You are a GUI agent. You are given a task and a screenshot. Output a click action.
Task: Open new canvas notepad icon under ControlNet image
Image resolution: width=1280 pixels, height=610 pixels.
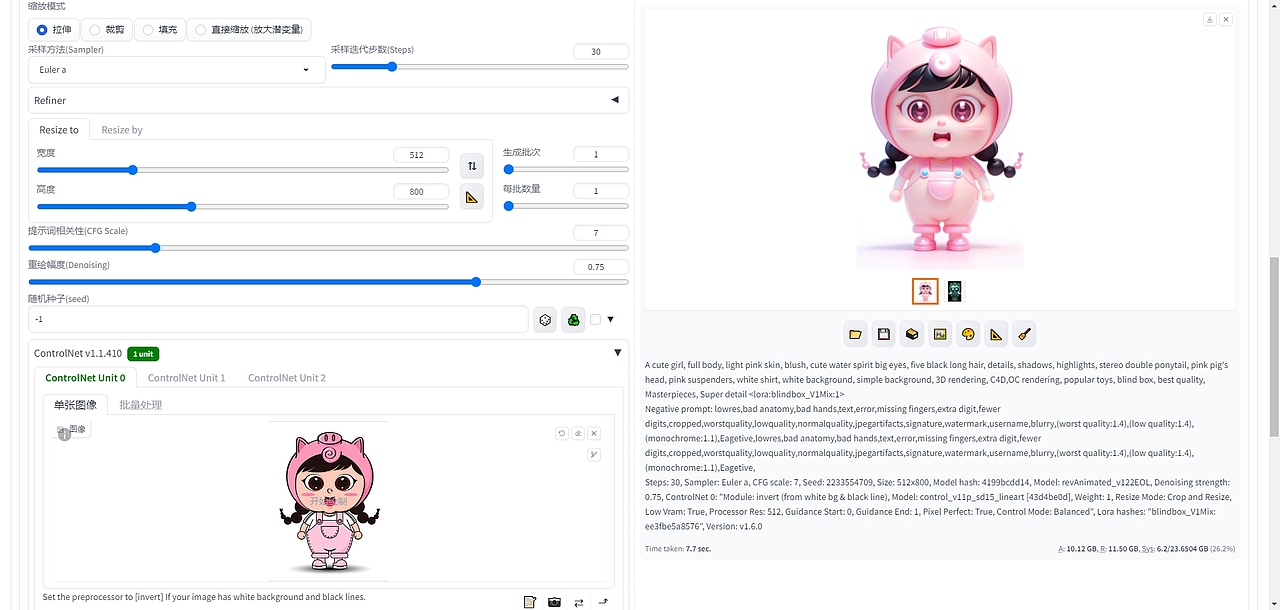(x=530, y=602)
